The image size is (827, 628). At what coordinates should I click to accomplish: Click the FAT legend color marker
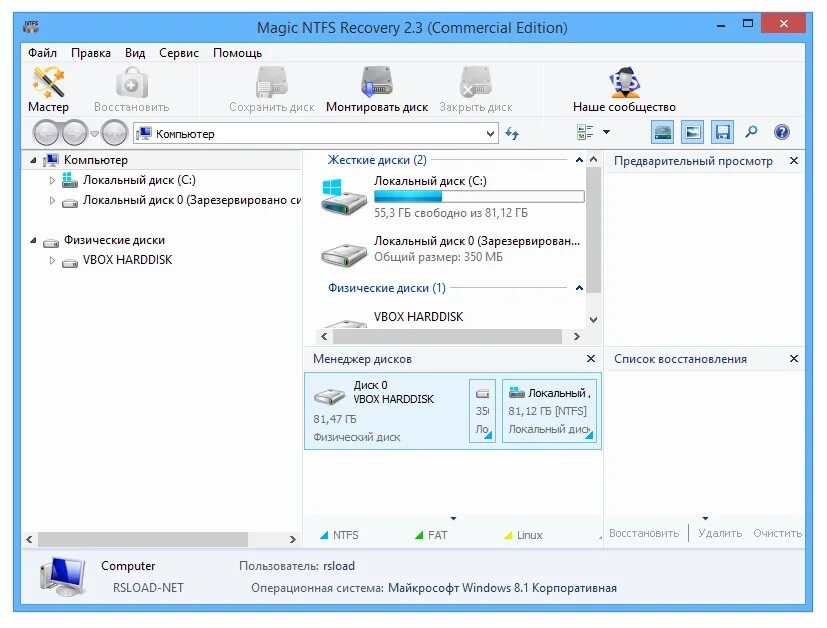(x=419, y=535)
